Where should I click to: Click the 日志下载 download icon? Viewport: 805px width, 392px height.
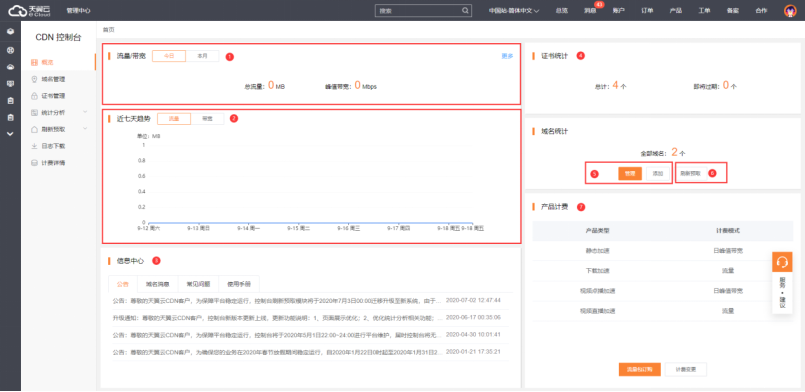(34, 146)
